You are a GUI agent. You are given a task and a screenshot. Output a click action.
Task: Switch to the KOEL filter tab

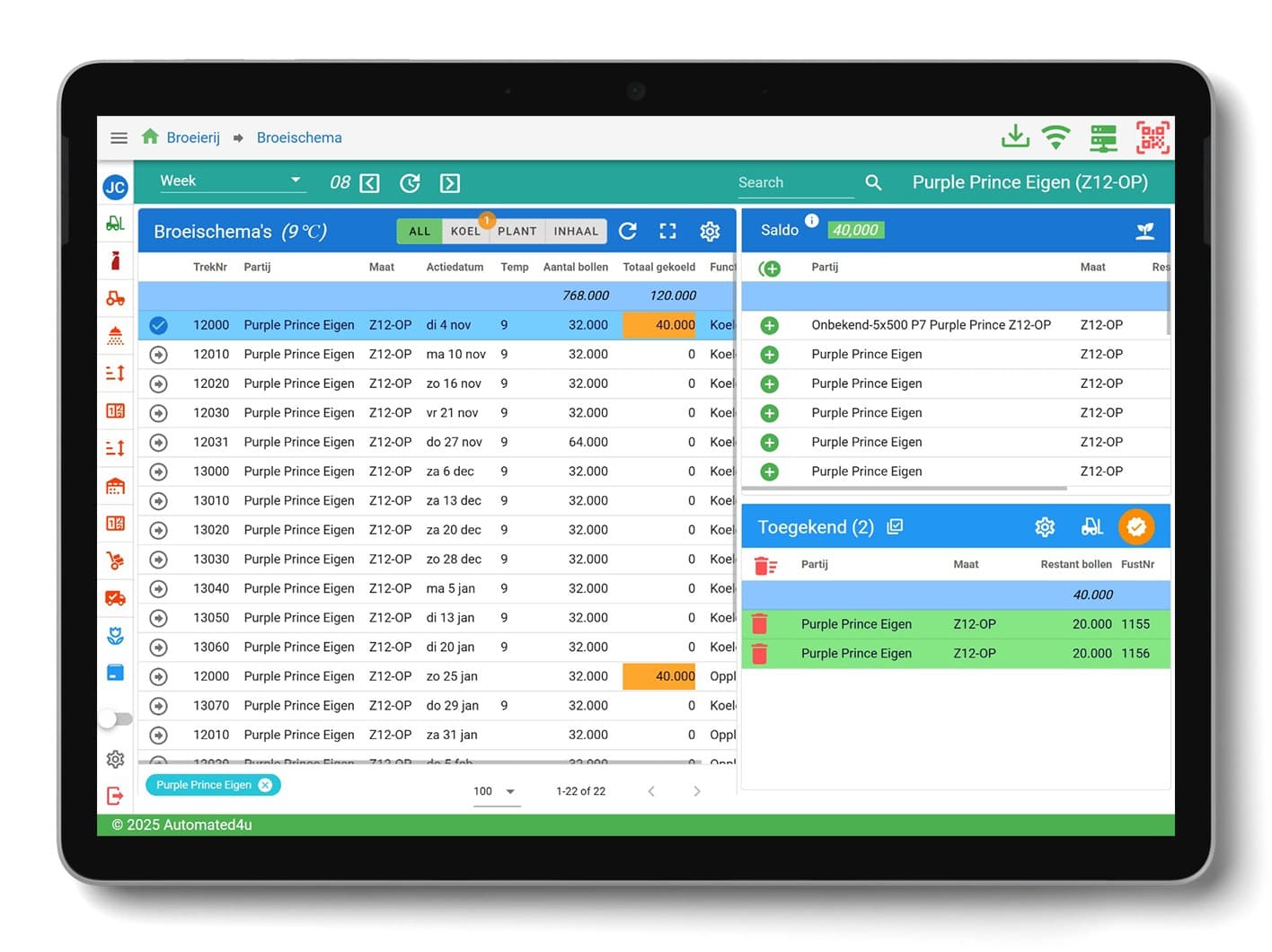point(465,231)
